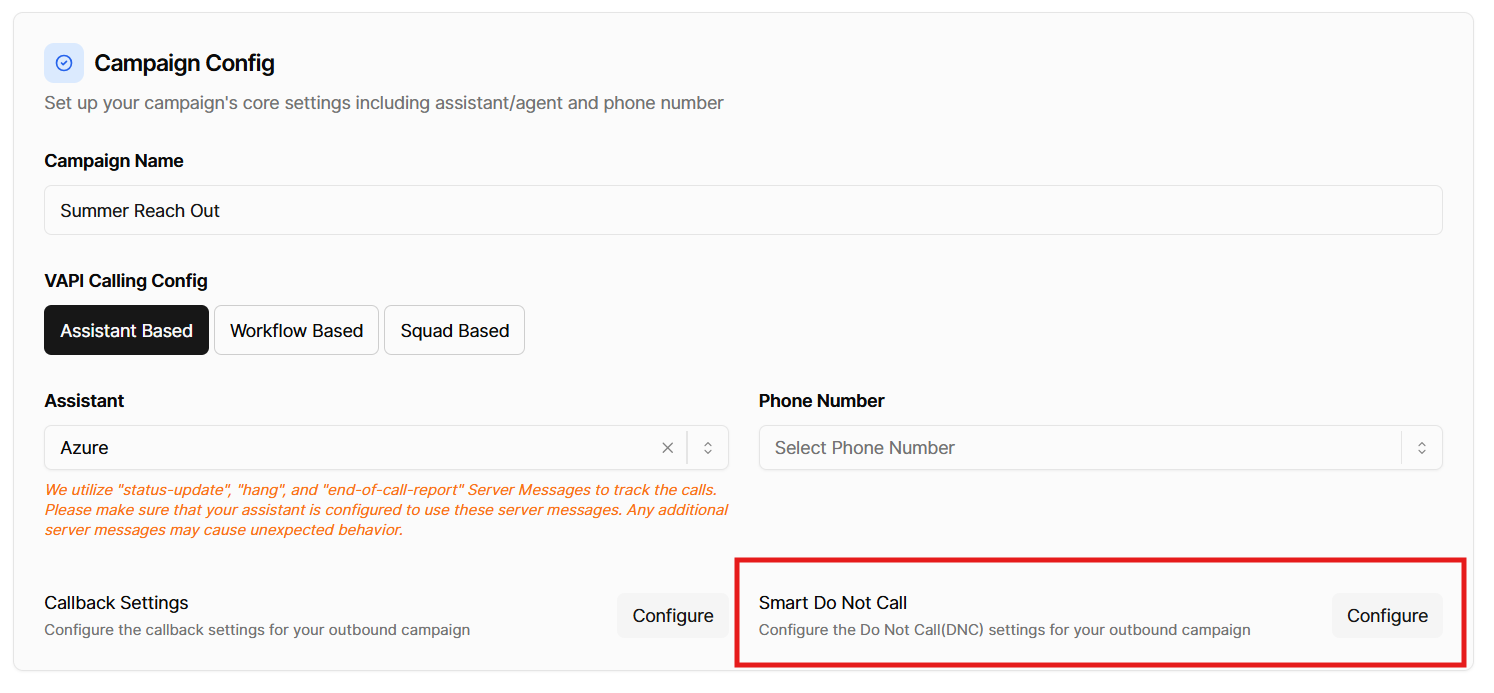Expand the Assistant dropdown arrows
The width and height of the screenshot is (1494, 693).
click(x=708, y=448)
